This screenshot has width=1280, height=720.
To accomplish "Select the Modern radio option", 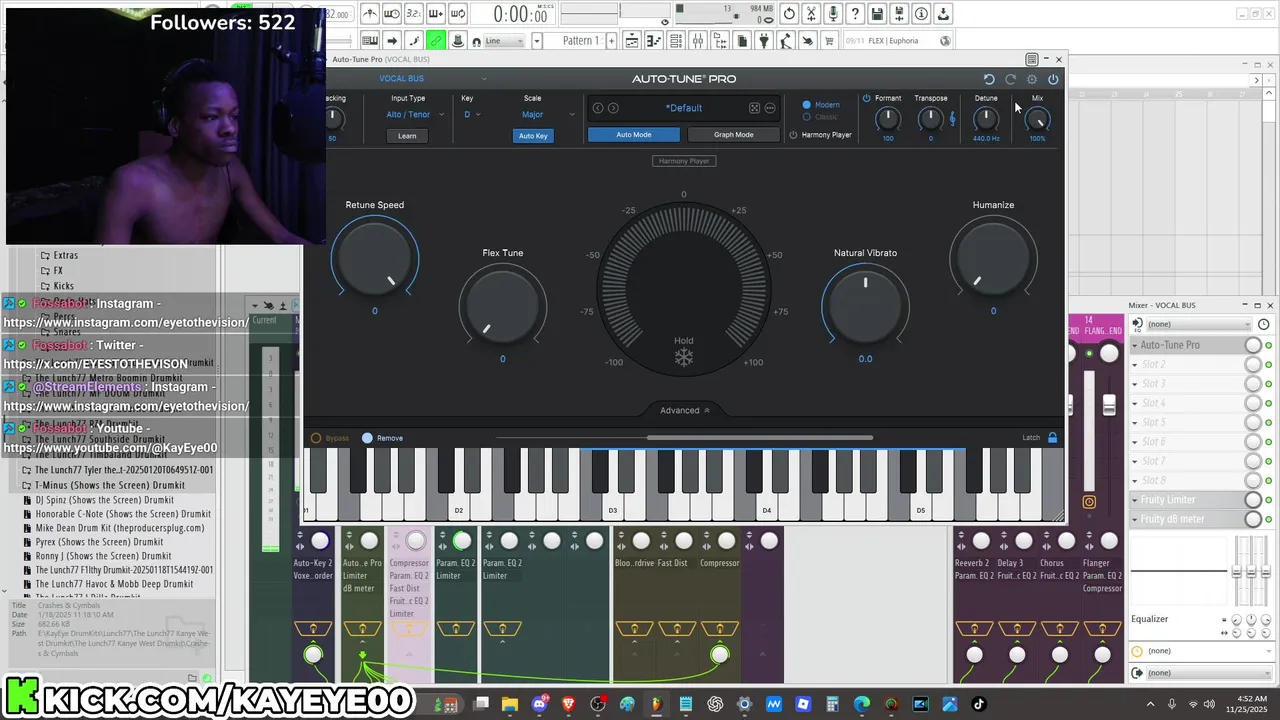I will point(807,105).
